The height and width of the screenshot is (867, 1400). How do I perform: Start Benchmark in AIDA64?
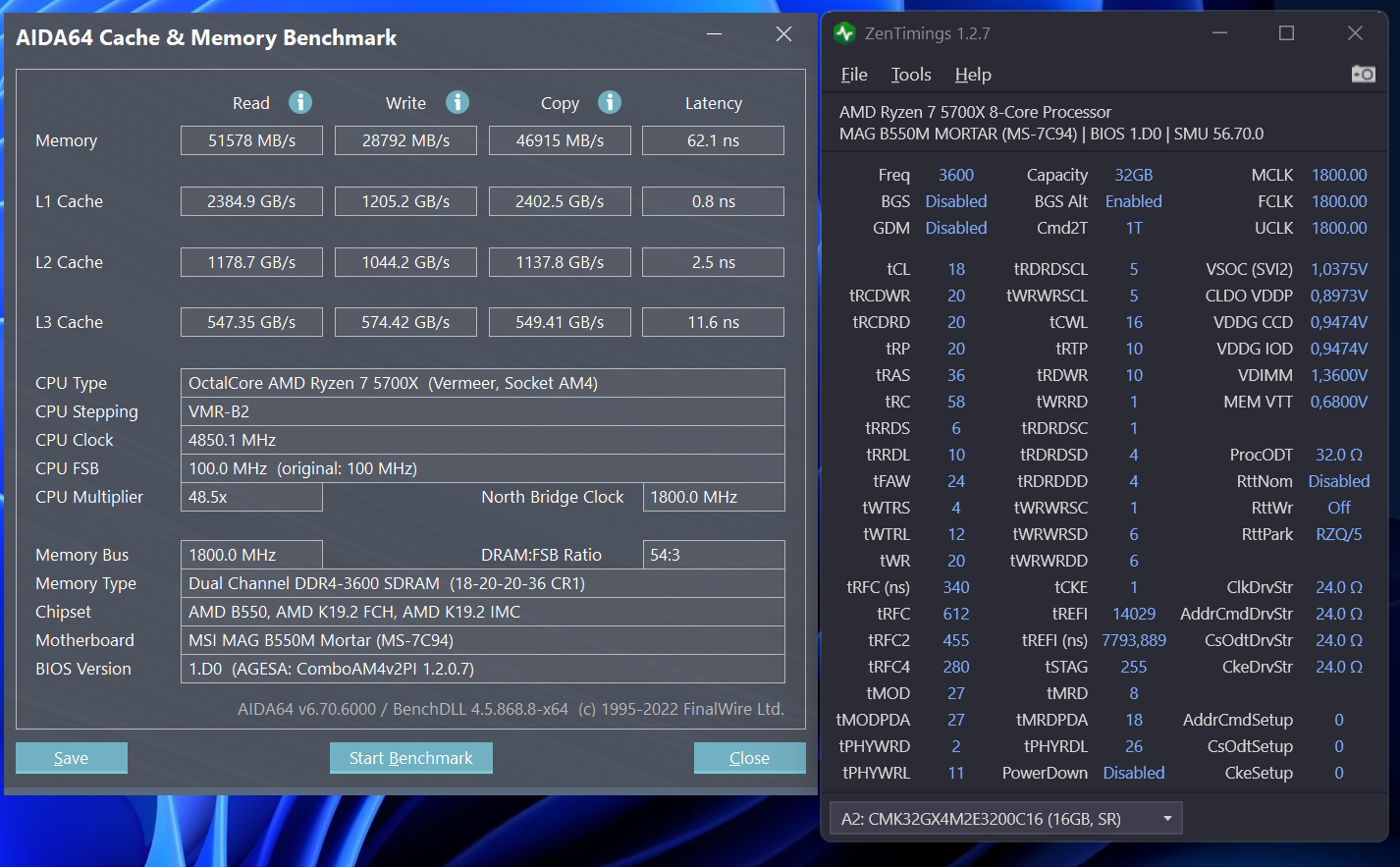pos(411,758)
